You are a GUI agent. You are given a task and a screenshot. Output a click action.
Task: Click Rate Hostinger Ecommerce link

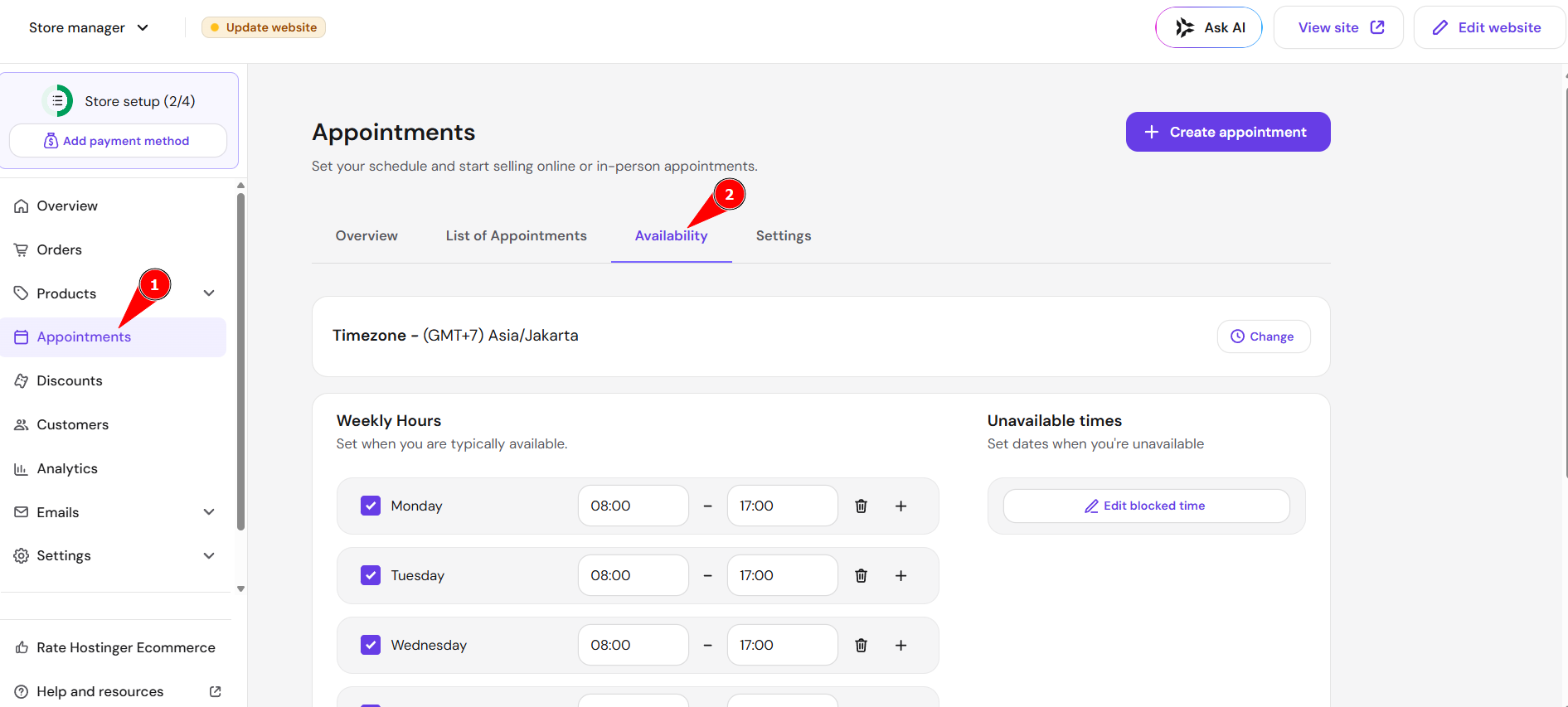[x=115, y=647]
